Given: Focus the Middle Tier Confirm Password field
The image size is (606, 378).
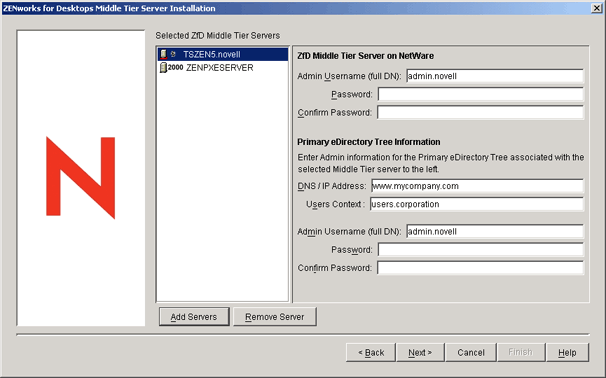Looking at the screenshot, I should pyautogui.click(x=480, y=112).
